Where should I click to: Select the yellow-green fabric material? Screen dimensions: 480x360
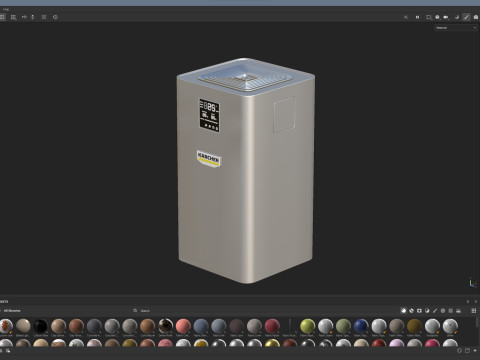pyautogui.click(x=307, y=326)
